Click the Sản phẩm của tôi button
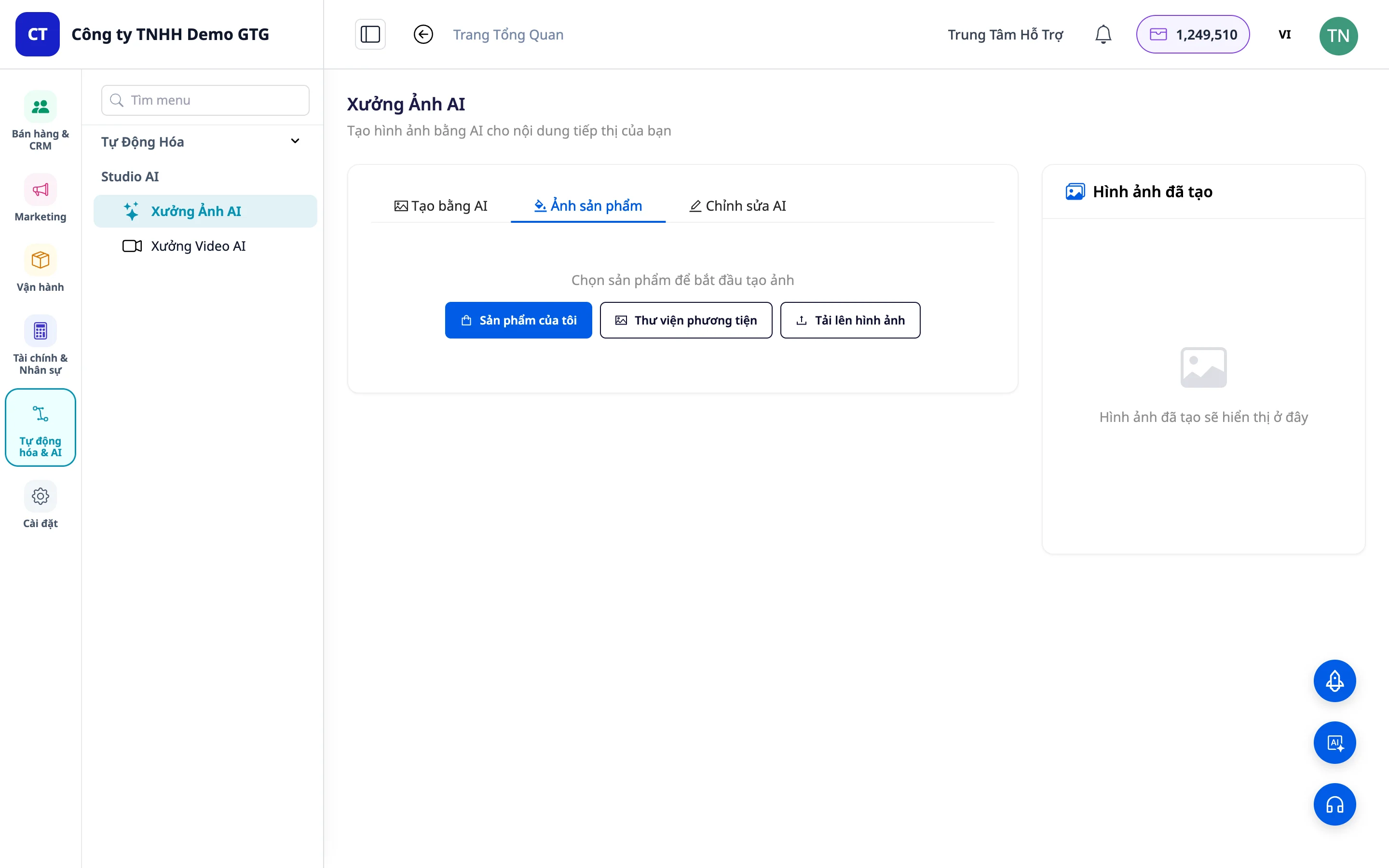The image size is (1389, 868). pos(518,320)
